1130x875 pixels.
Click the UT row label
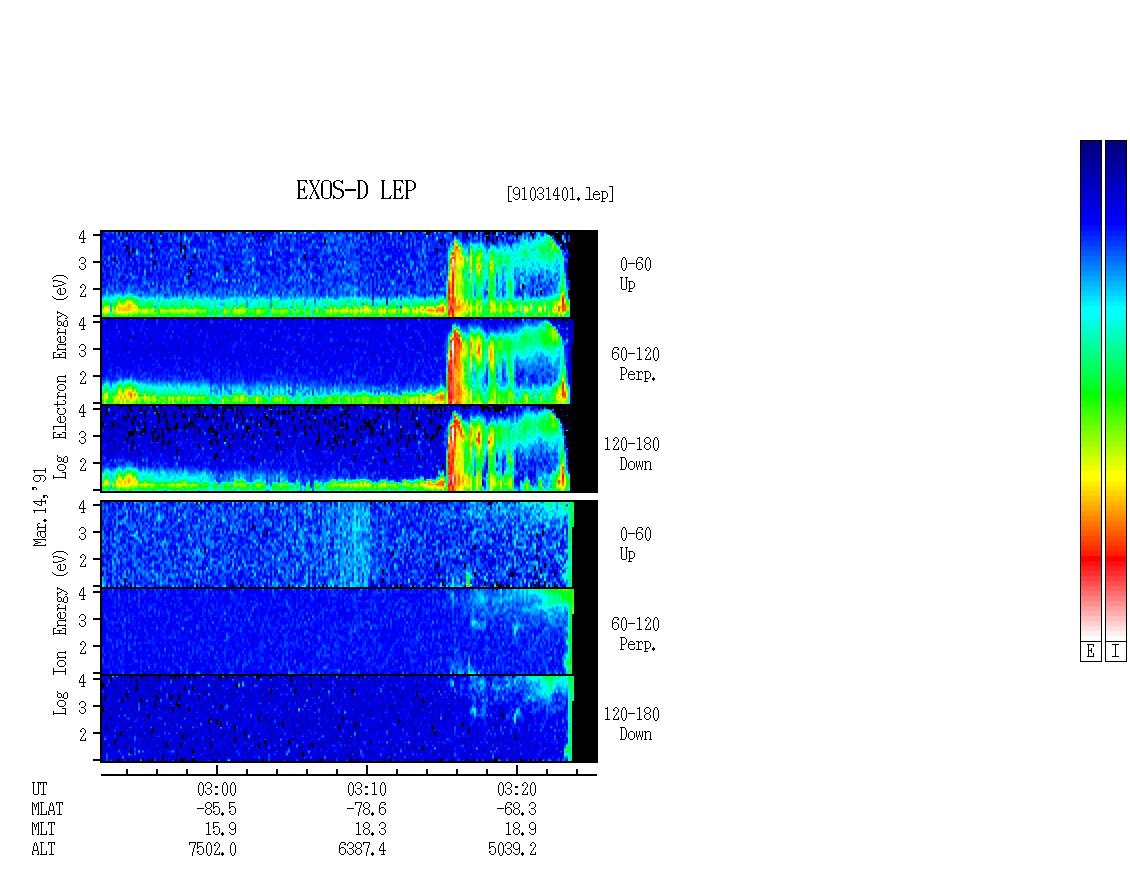[39, 789]
